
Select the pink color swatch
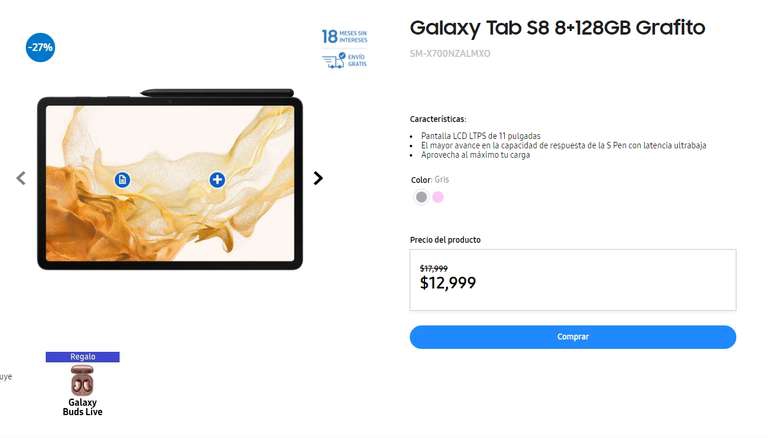tap(438, 197)
